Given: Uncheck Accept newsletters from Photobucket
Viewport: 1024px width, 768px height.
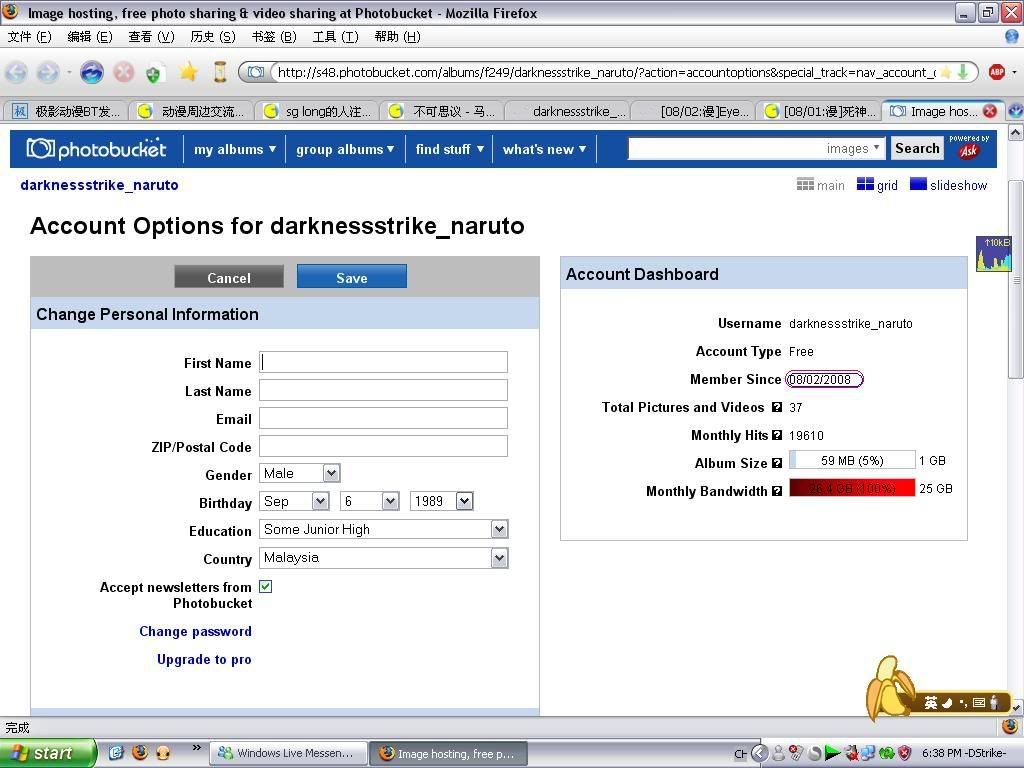Looking at the screenshot, I should tap(265, 587).
